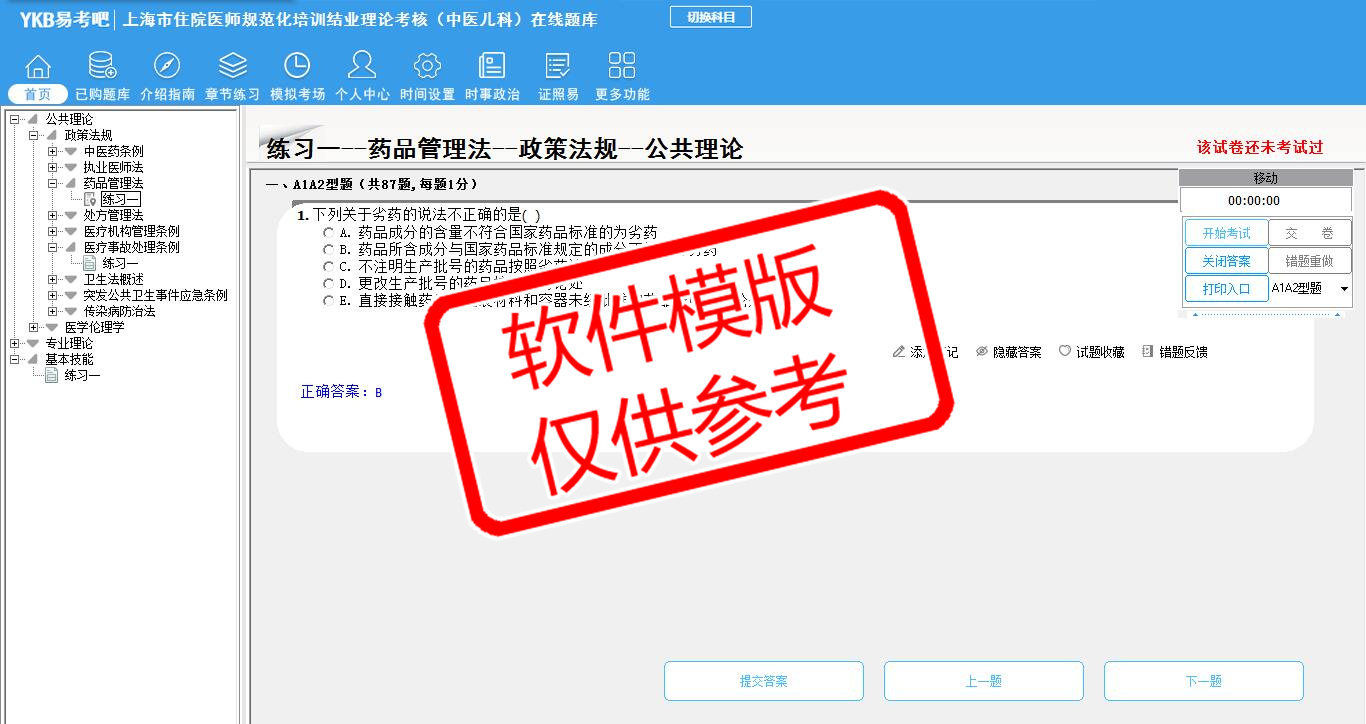Select answer option A radio button
This screenshot has height=724, width=1366.
tap(328, 233)
